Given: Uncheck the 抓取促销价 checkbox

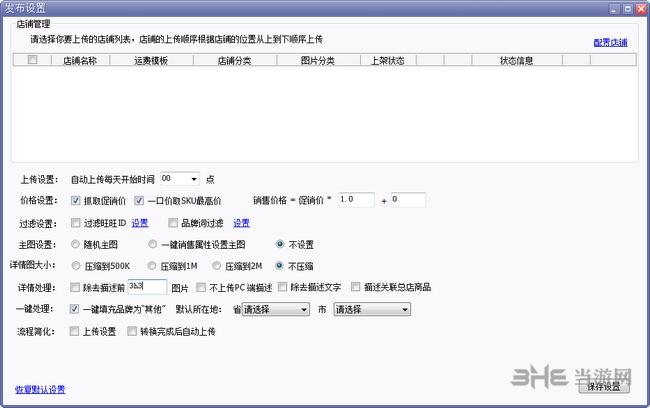Looking at the screenshot, I should 75,201.
